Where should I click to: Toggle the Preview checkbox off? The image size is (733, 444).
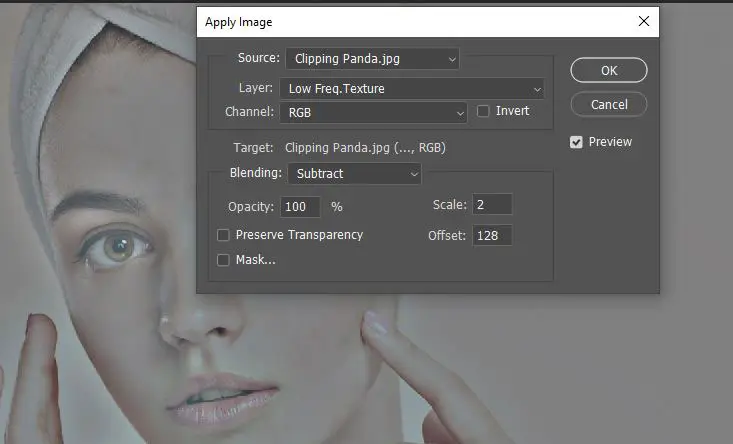576,142
